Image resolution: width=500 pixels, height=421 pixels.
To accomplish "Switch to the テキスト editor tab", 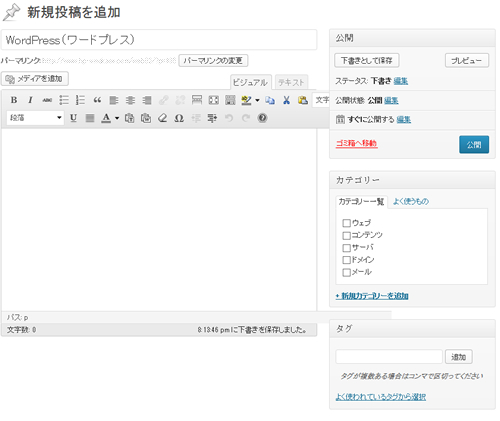I will coord(291,82).
